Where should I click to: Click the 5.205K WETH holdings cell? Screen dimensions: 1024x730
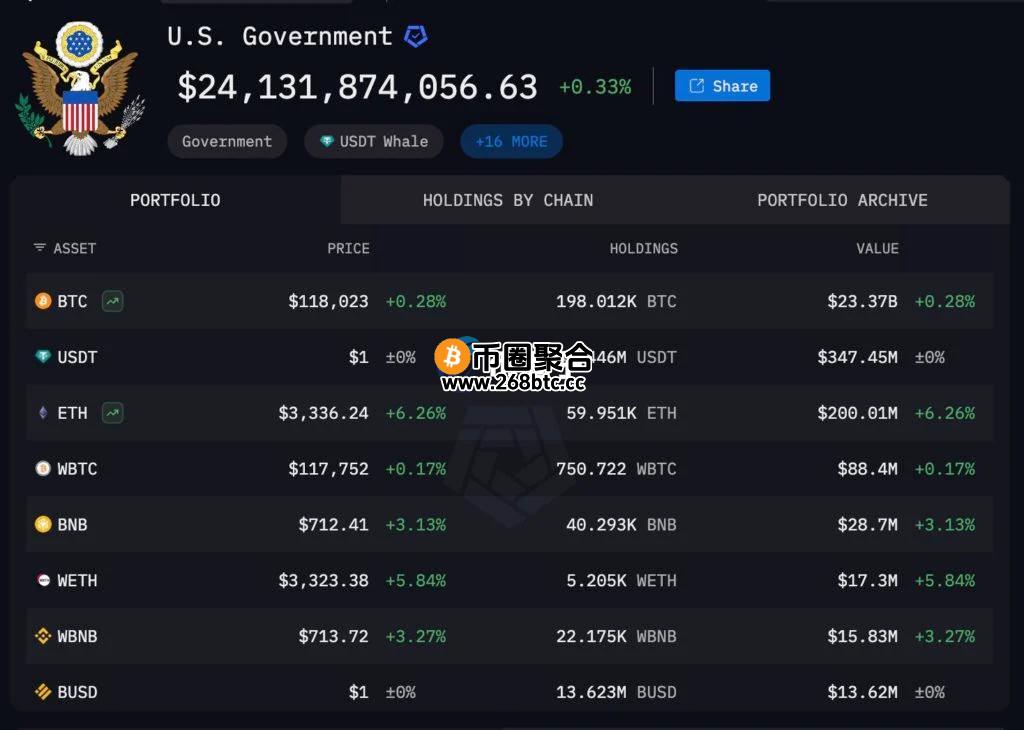pos(621,580)
